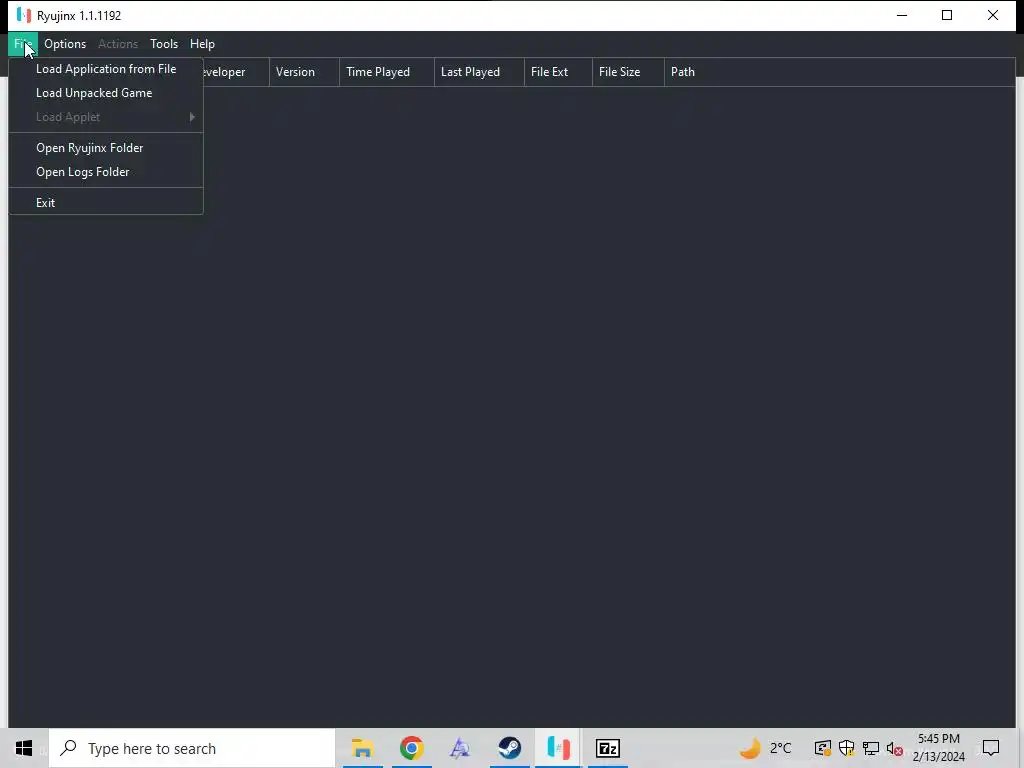The image size is (1024, 768).
Task: Sort by the File Ext column header
Action: (x=558, y=72)
